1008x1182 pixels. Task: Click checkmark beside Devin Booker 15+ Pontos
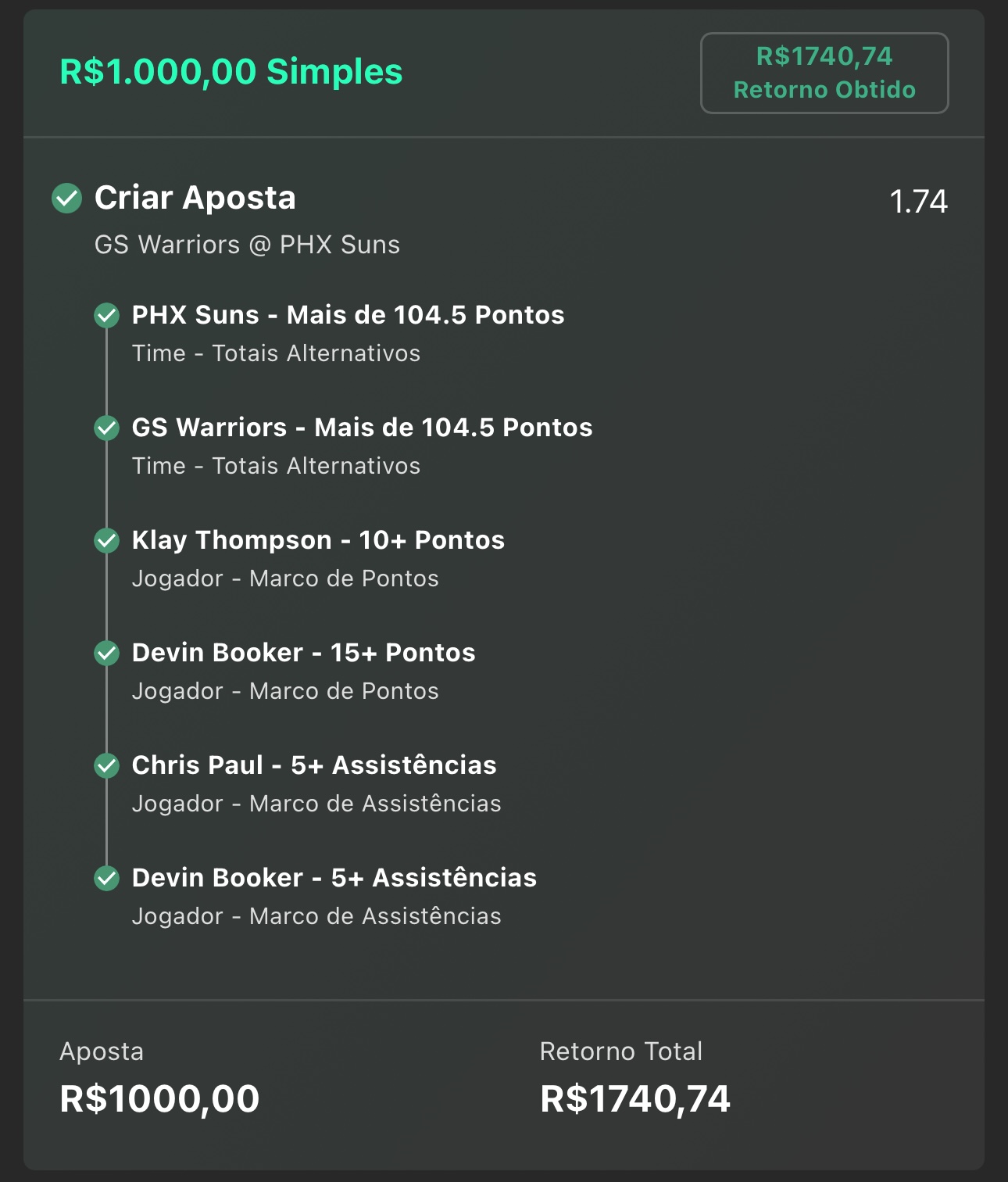(107, 654)
